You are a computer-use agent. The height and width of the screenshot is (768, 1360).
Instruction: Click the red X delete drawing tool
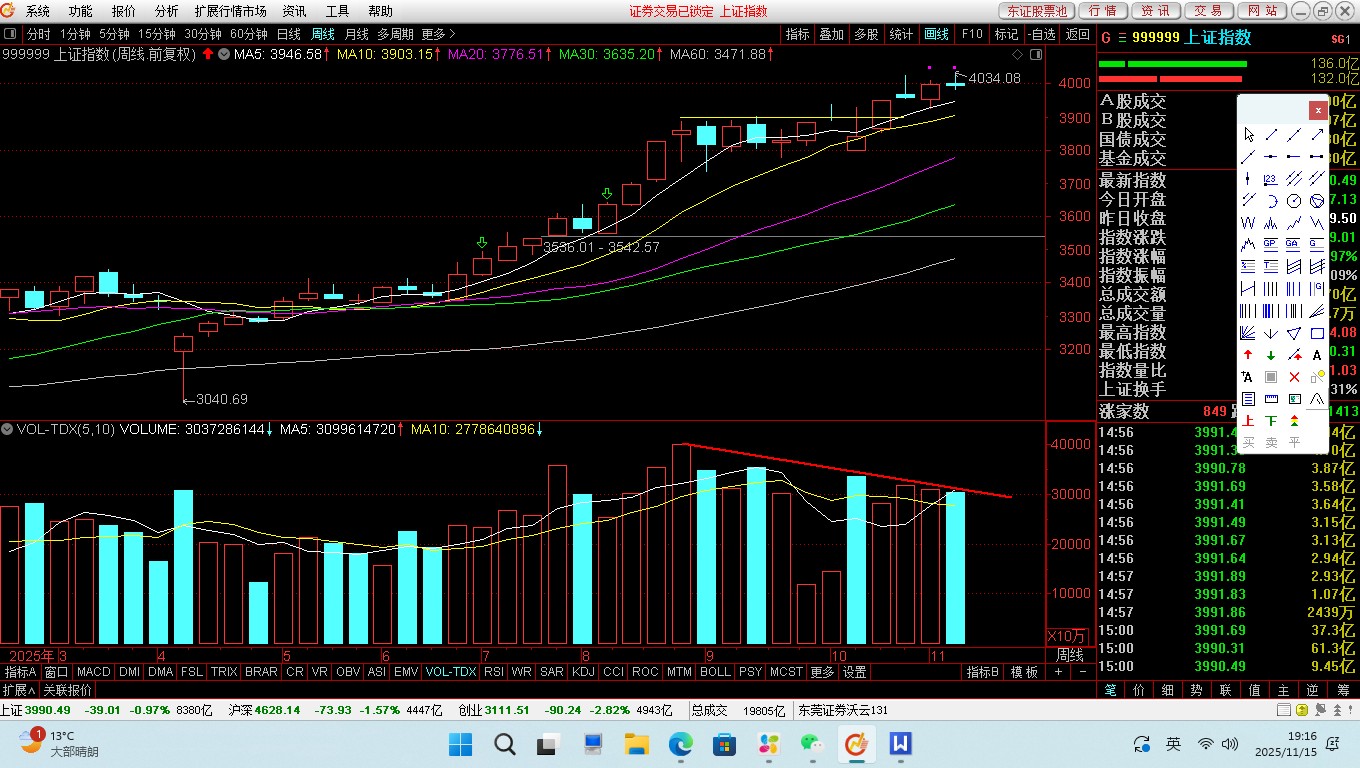pyautogui.click(x=1294, y=377)
